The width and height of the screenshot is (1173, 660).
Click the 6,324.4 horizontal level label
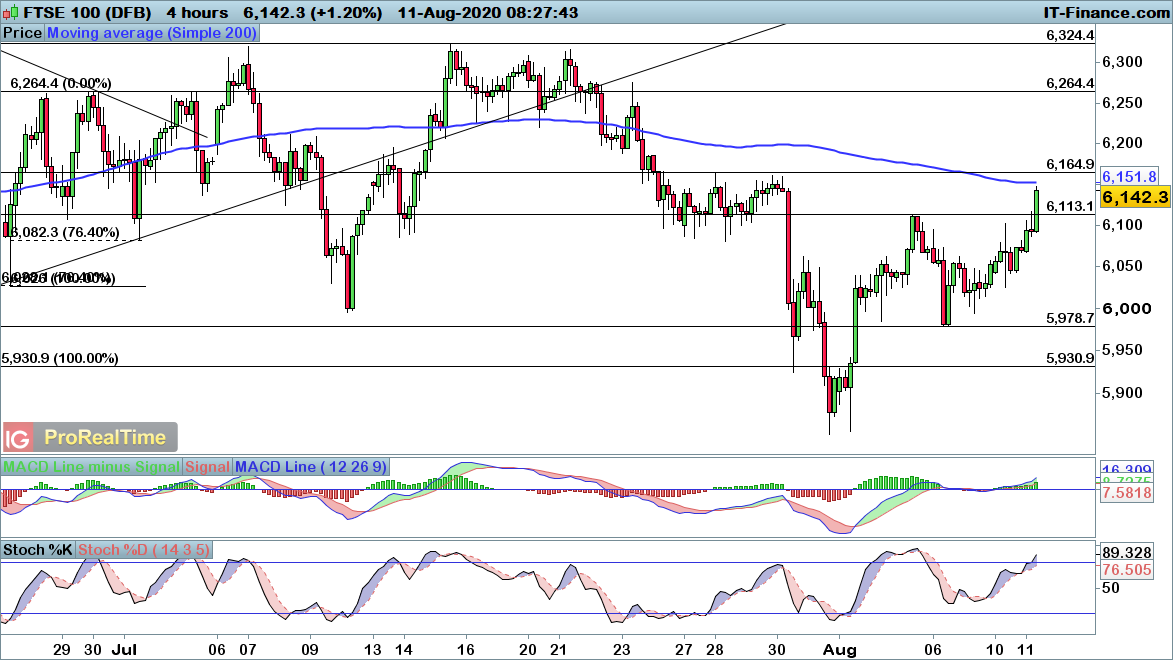pyautogui.click(x=1070, y=35)
